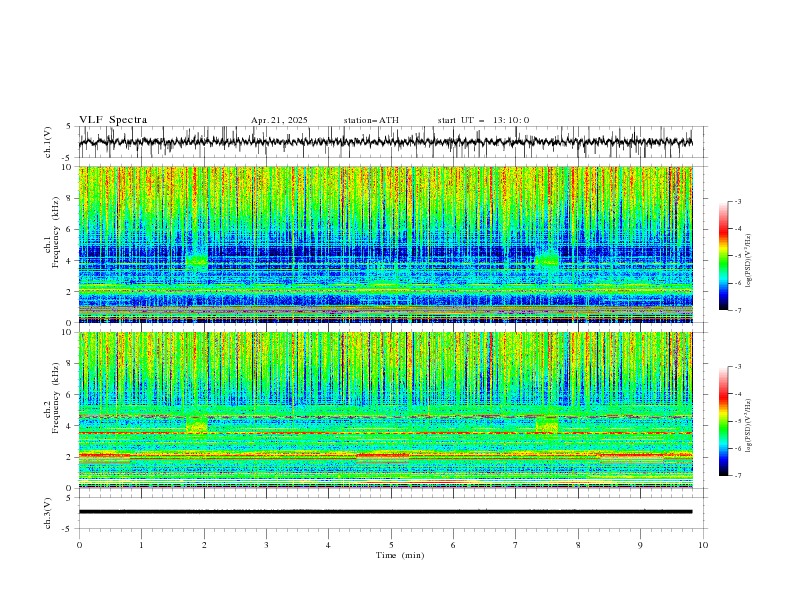Viewport: 792px width, 612px height.
Task: Click the time axis tick label "9"
Action: (x=640, y=545)
